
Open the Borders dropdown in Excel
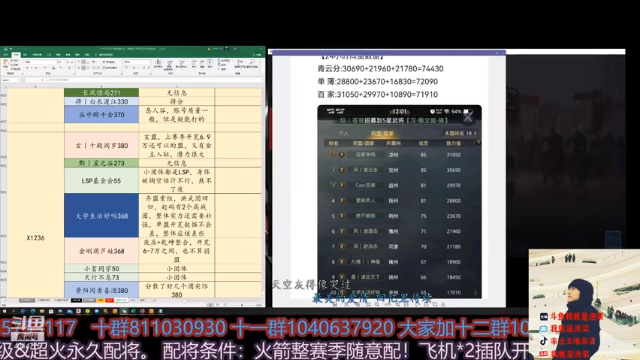point(48,67)
